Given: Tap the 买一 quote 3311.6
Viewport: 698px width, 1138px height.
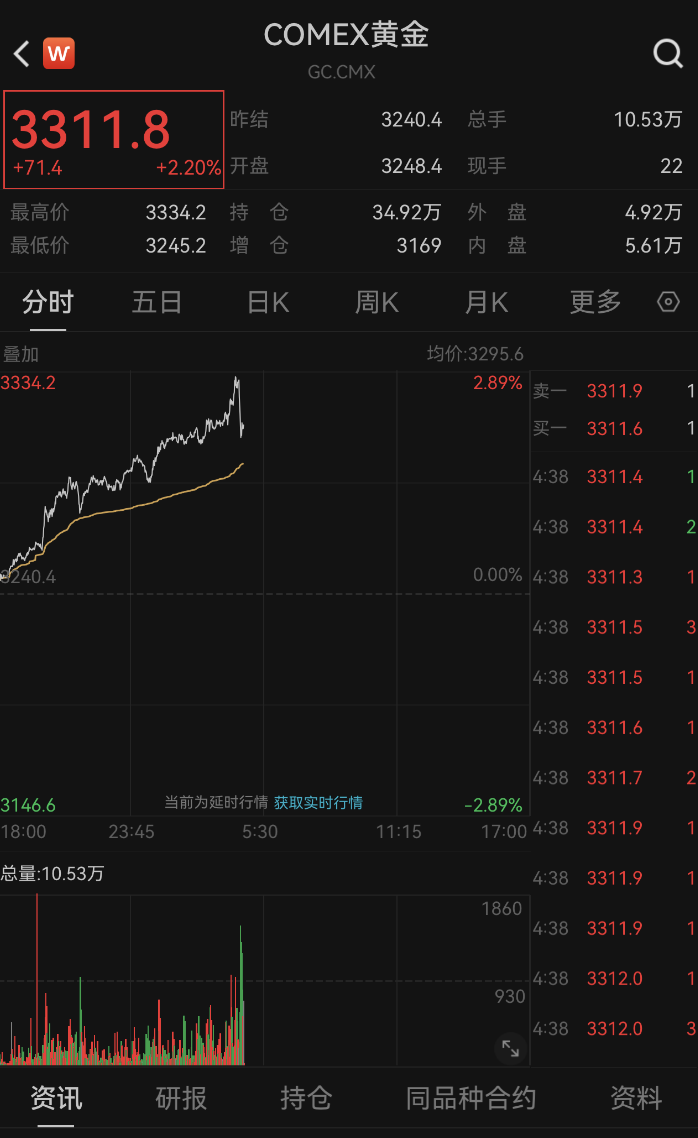Looking at the screenshot, I should click(614, 429).
